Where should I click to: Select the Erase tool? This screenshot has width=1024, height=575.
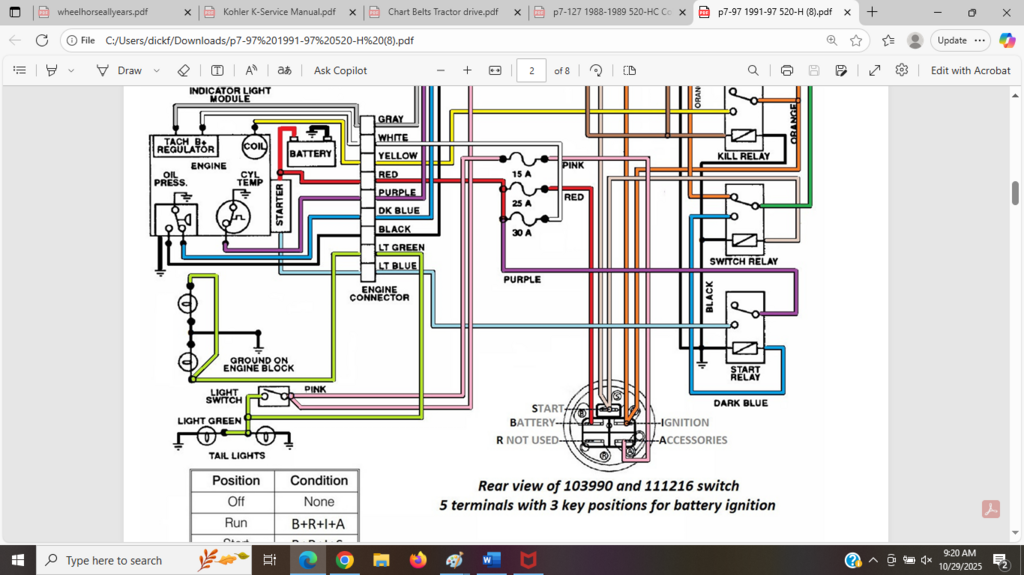pyautogui.click(x=183, y=71)
